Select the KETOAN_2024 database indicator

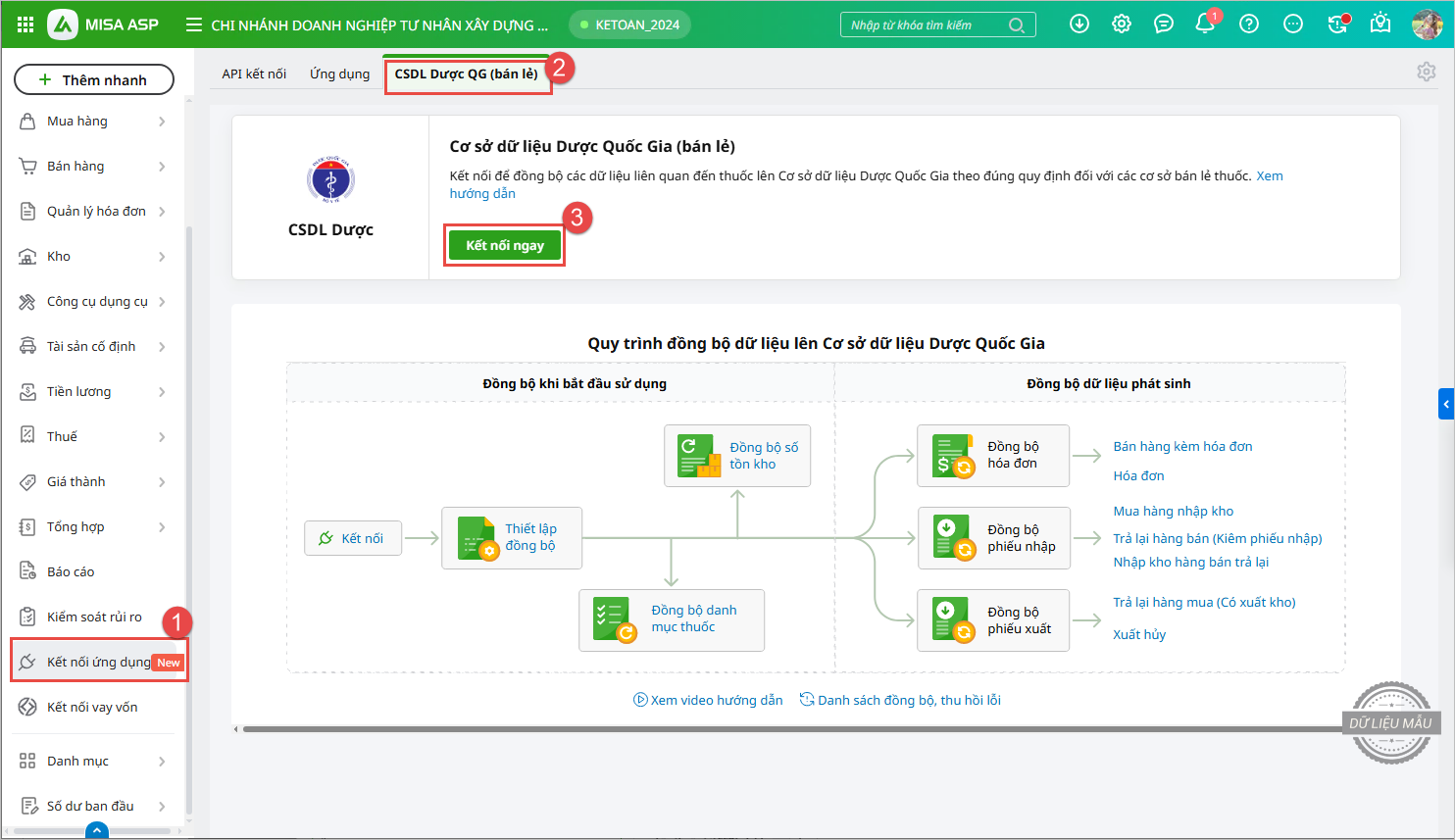[x=630, y=25]
